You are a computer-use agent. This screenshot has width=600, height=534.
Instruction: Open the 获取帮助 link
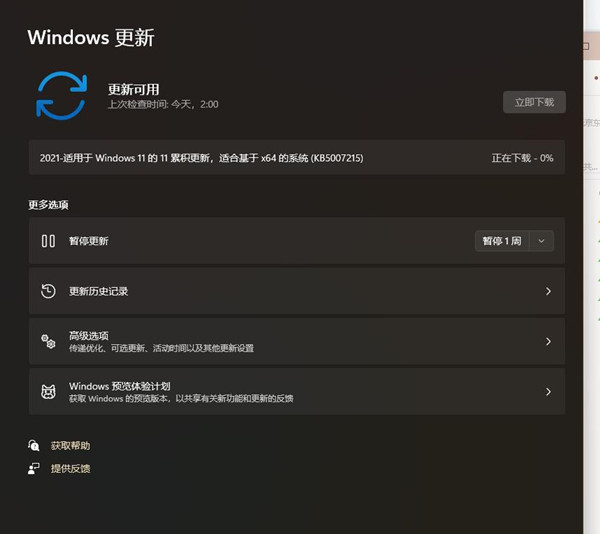(70, 445)
